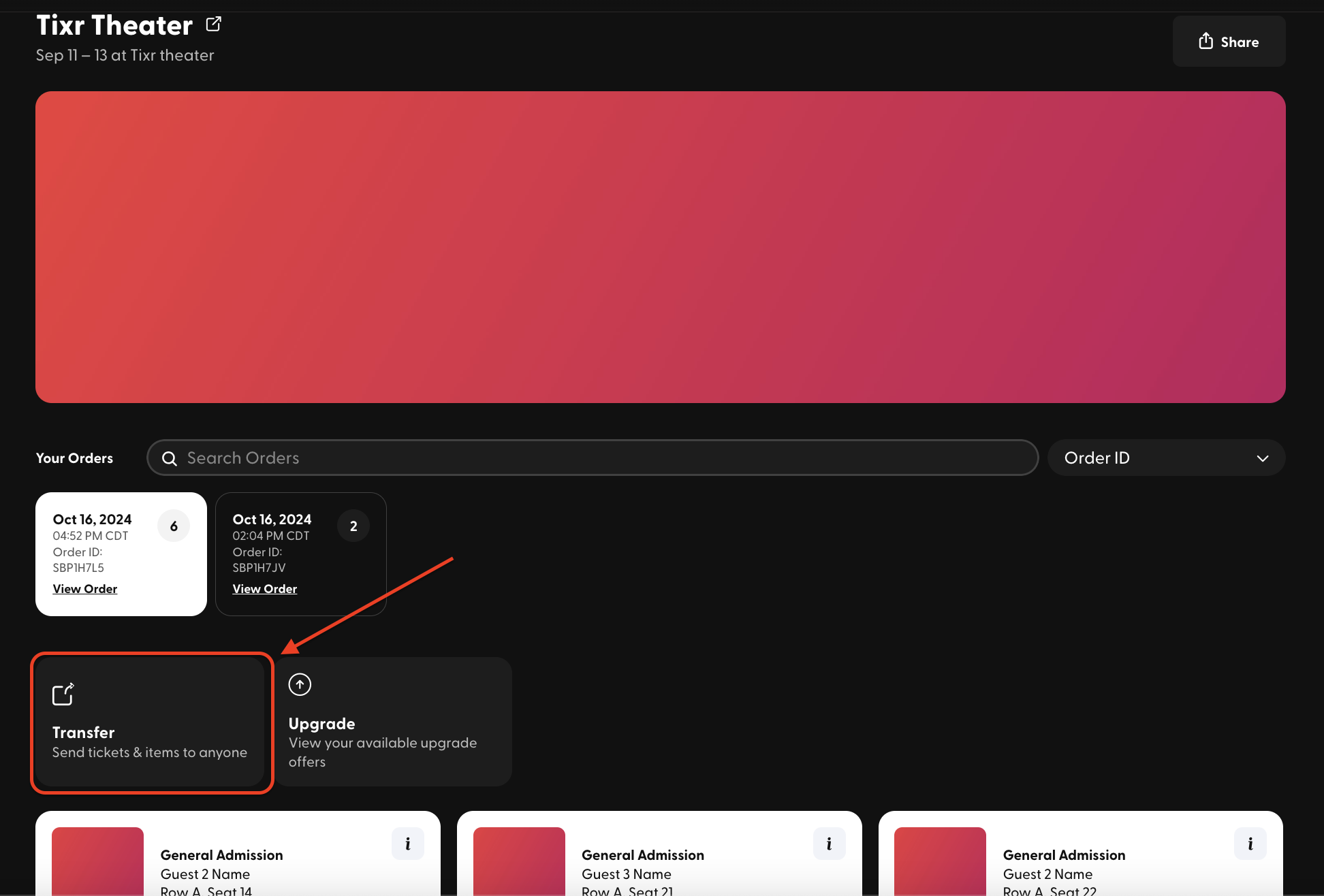The image size is (1324, 896).
Task: Show info for Guest 2 Name Seat 14 ticket
Action: 408,844
